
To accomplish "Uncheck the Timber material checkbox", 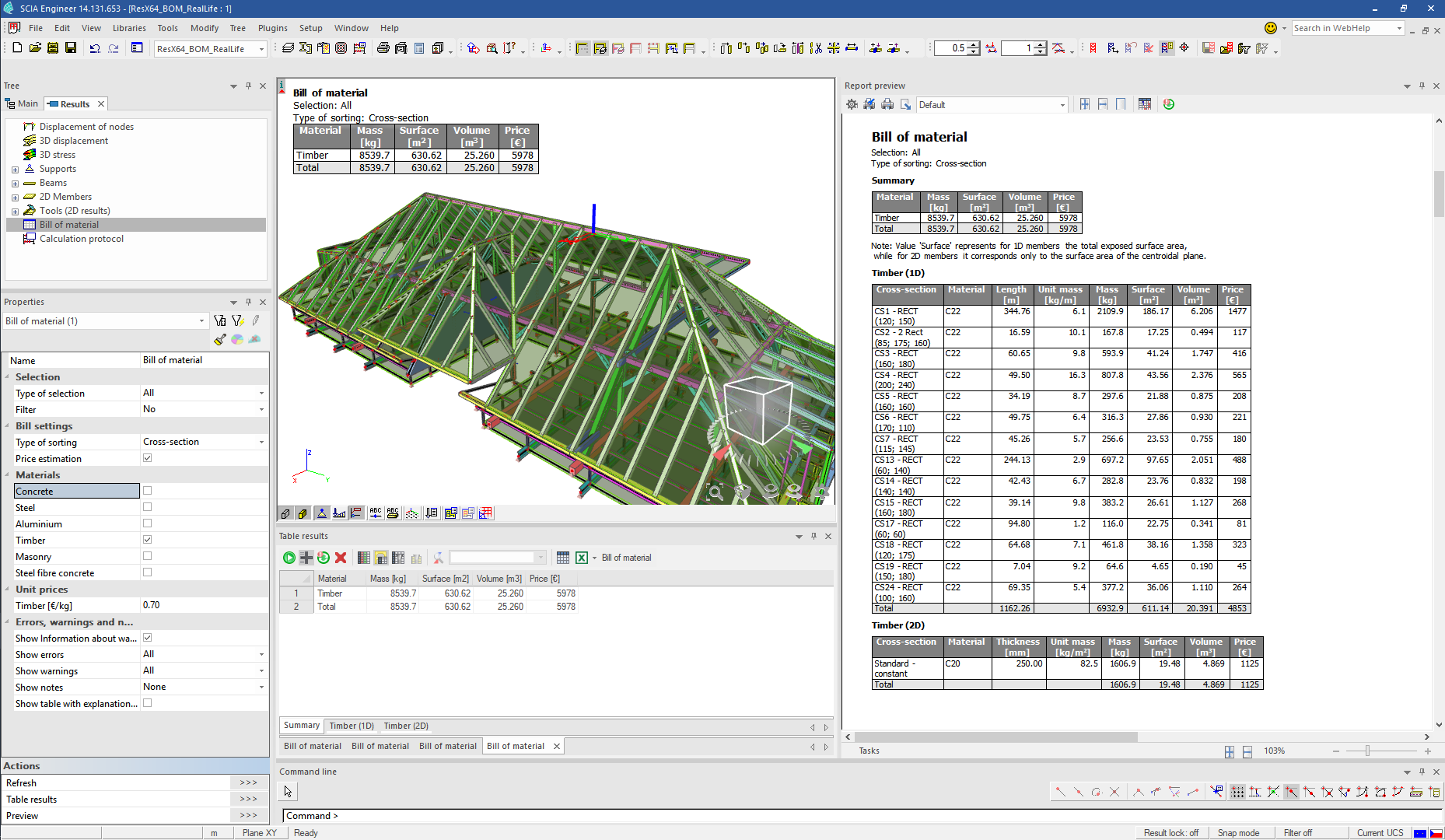I will (148, 540).
